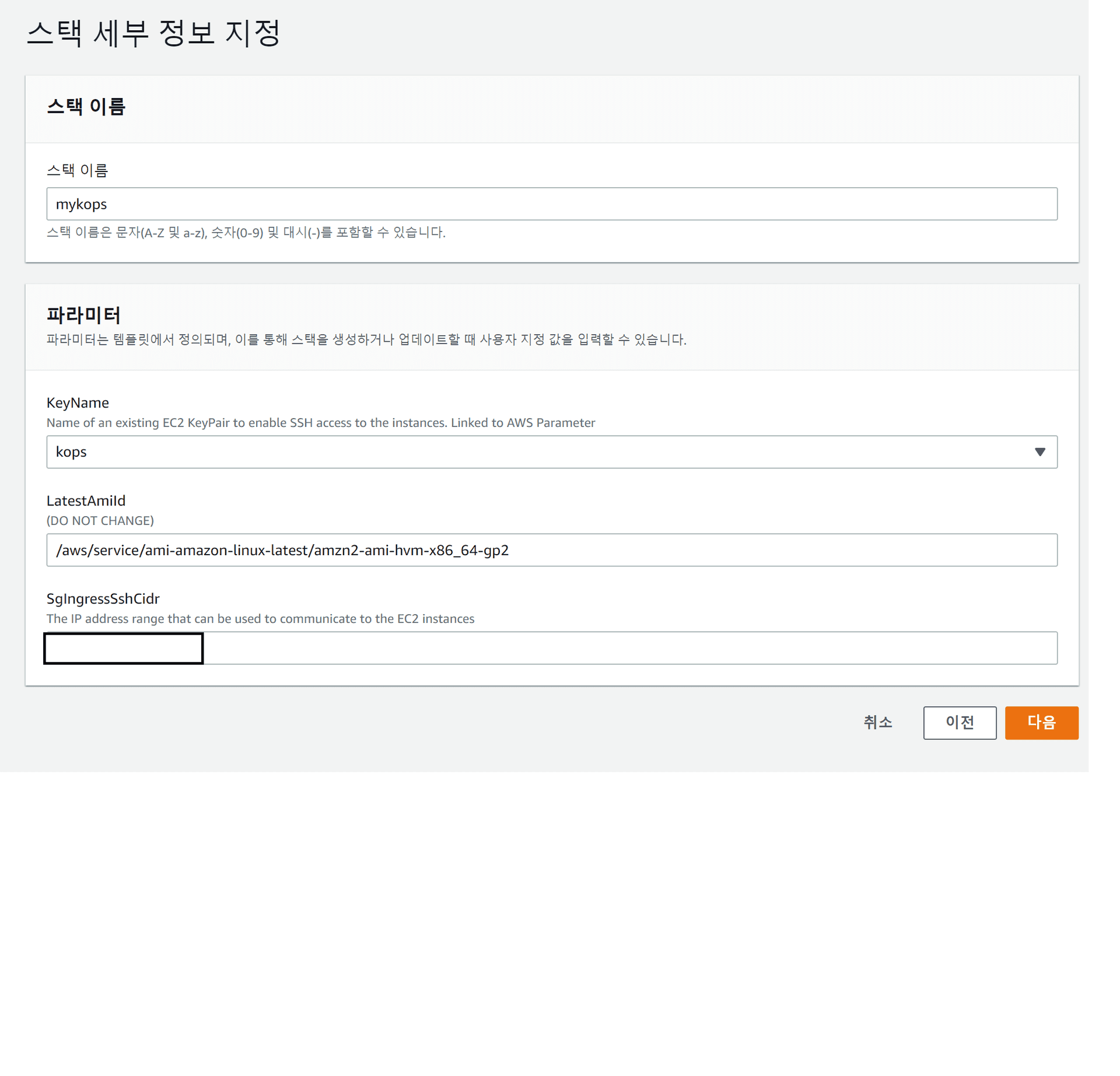
Task: Click the 스택 세부 정보 지정 page heading
Action: coord(153,33)
